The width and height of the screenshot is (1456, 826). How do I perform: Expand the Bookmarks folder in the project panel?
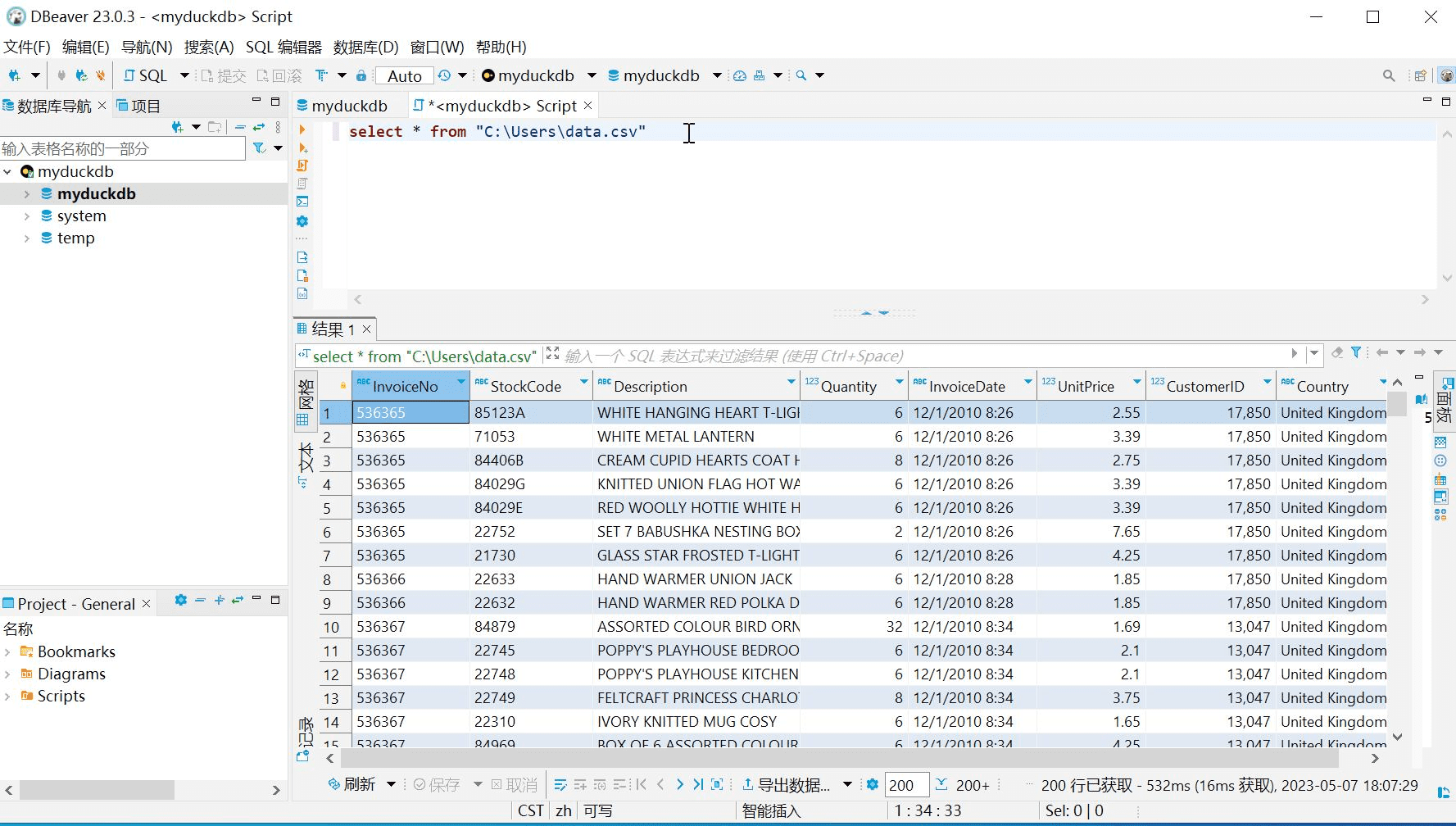tap(7, 651)
